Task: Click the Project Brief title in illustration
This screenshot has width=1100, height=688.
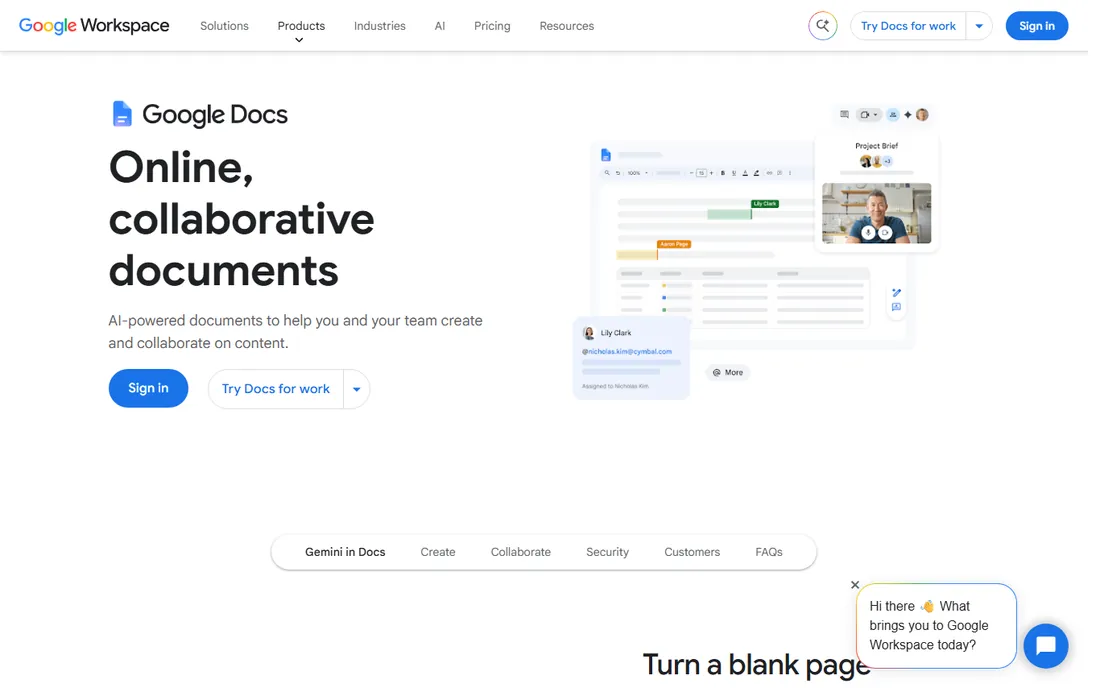Action: coord(876,146)
